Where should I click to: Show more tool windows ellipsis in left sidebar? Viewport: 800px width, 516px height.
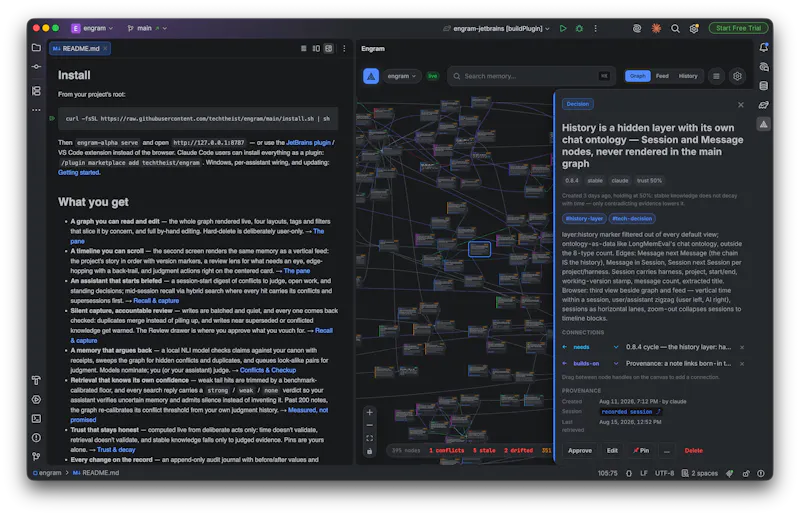click(x=36, y=110)
